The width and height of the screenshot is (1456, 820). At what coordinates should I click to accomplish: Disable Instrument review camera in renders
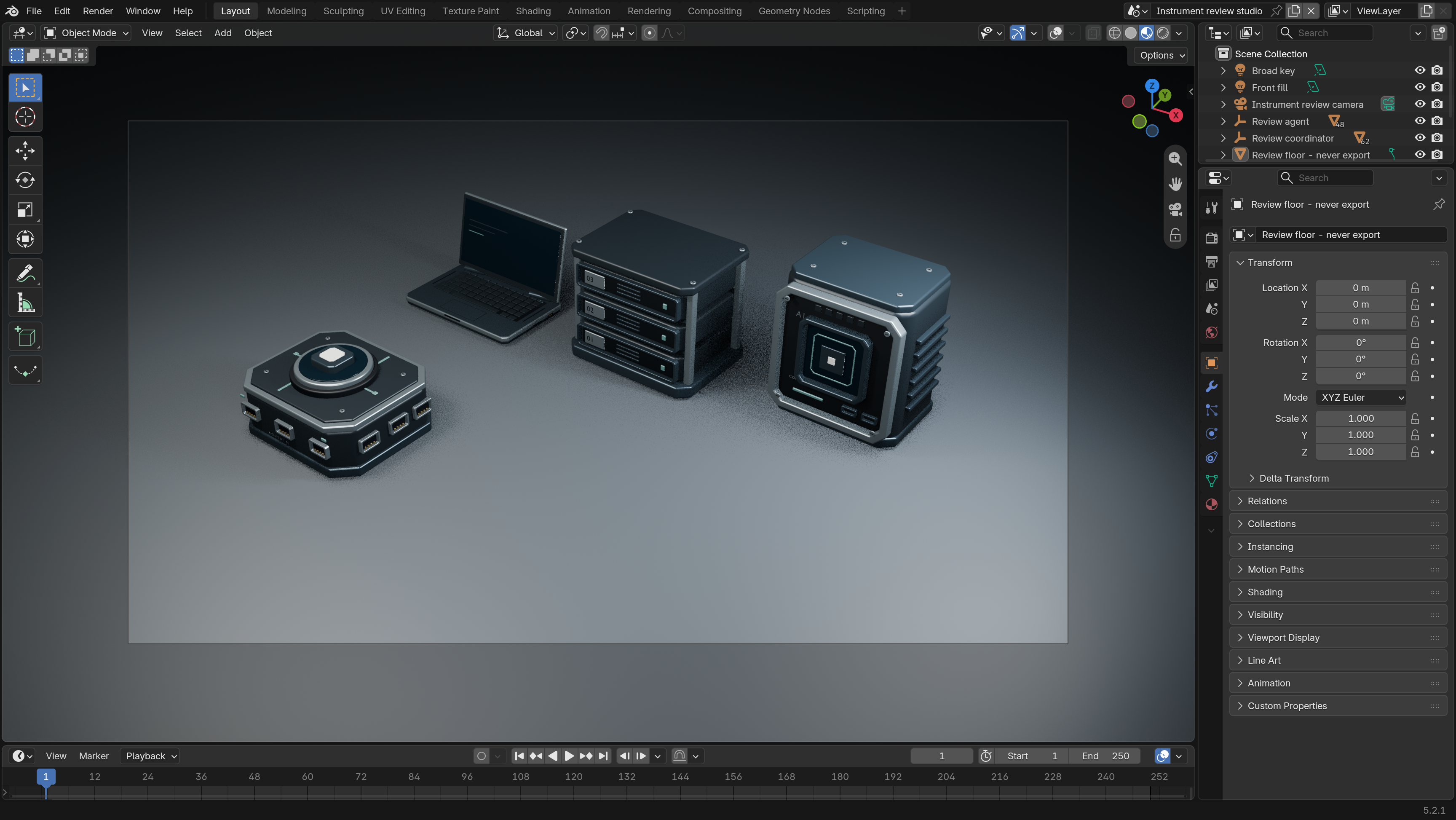pyautogui.click(x=1437, y=104)
